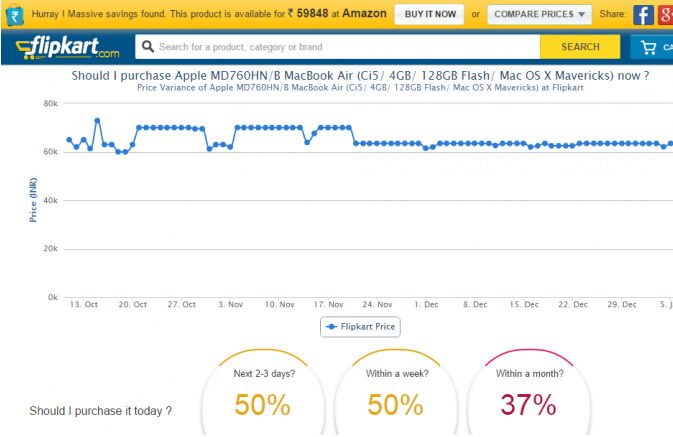
Task: Click the 13. Oct axis label
Action: (84, 304)
